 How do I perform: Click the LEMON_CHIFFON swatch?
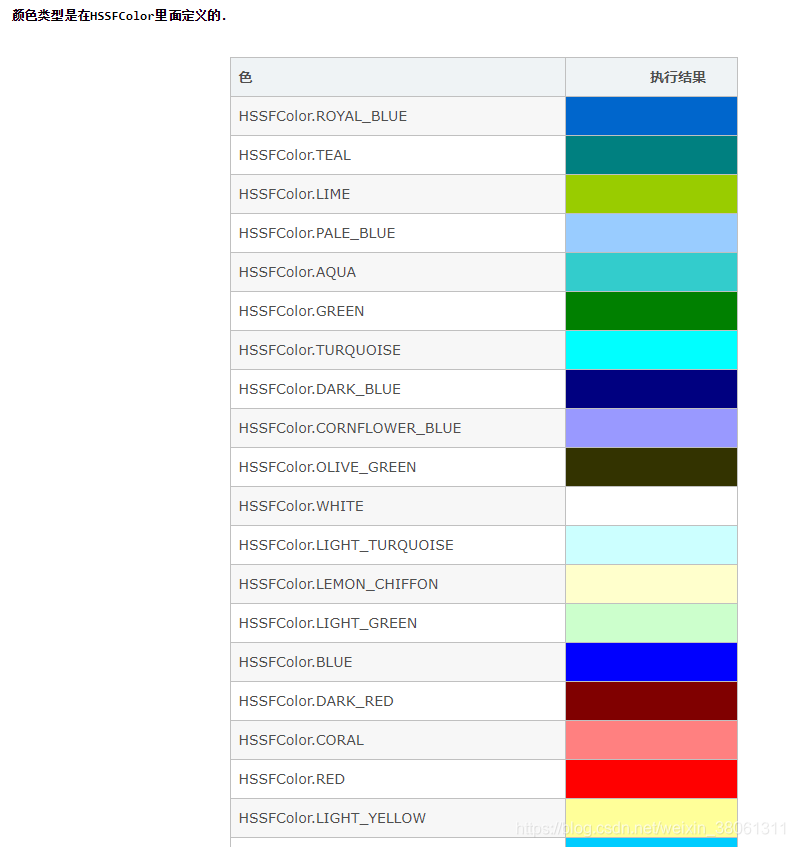click(x=651, y=584)
